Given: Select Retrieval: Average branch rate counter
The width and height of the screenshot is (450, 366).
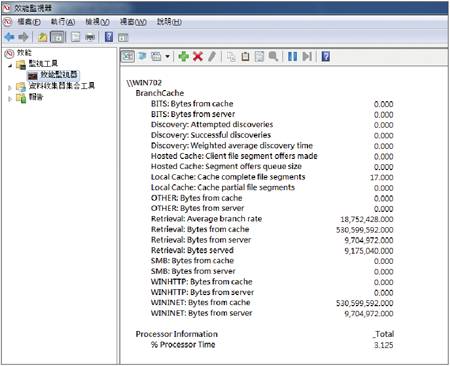Looking at the screenshot, I should click(x=206, y=219).
